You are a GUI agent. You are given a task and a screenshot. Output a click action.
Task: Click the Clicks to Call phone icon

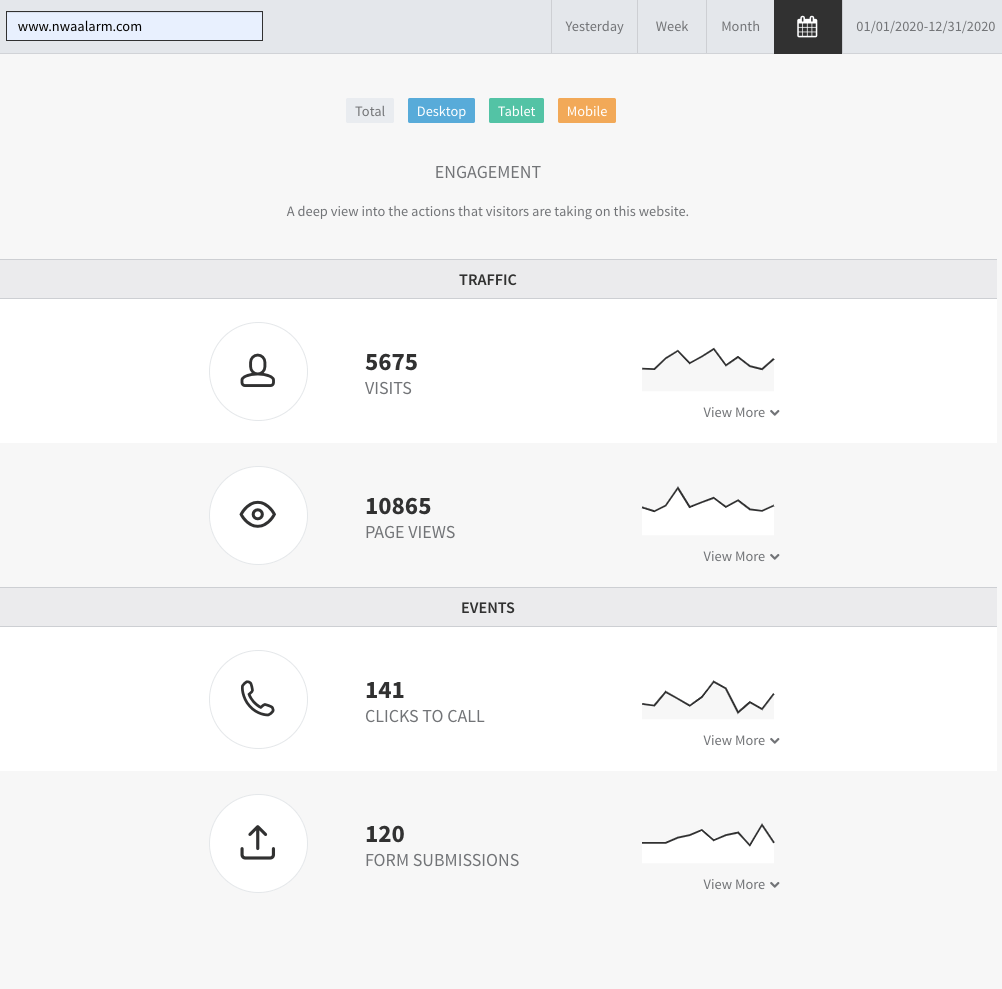[x=258, y=699]
